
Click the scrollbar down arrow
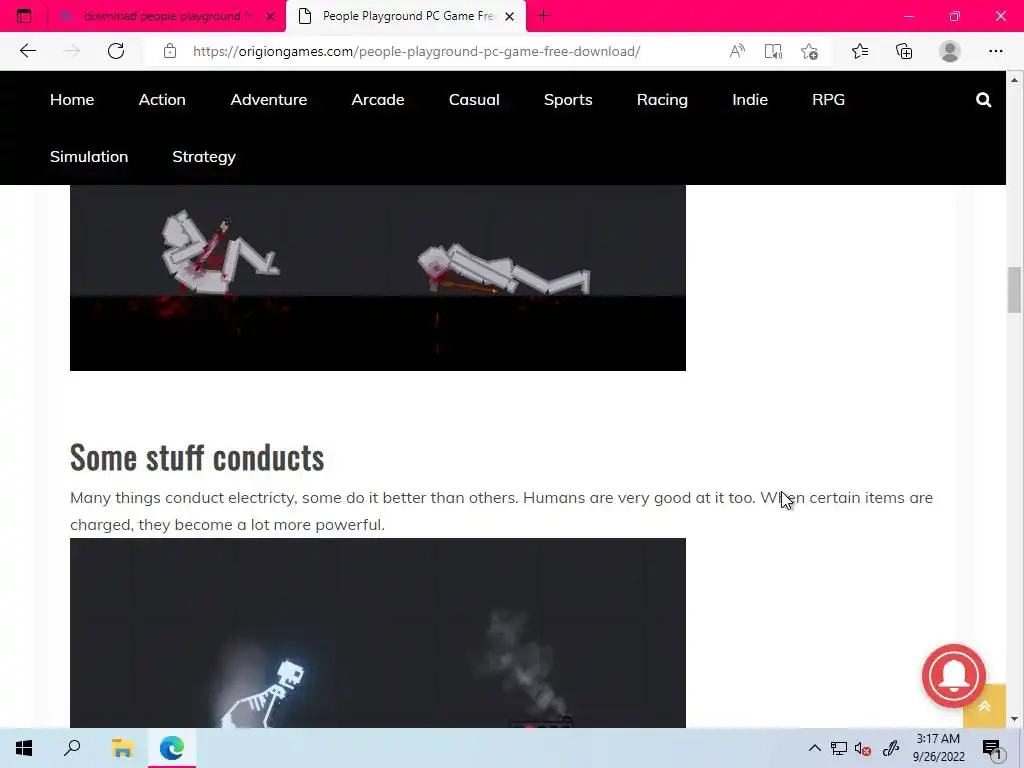click(x=1014, y=719)
